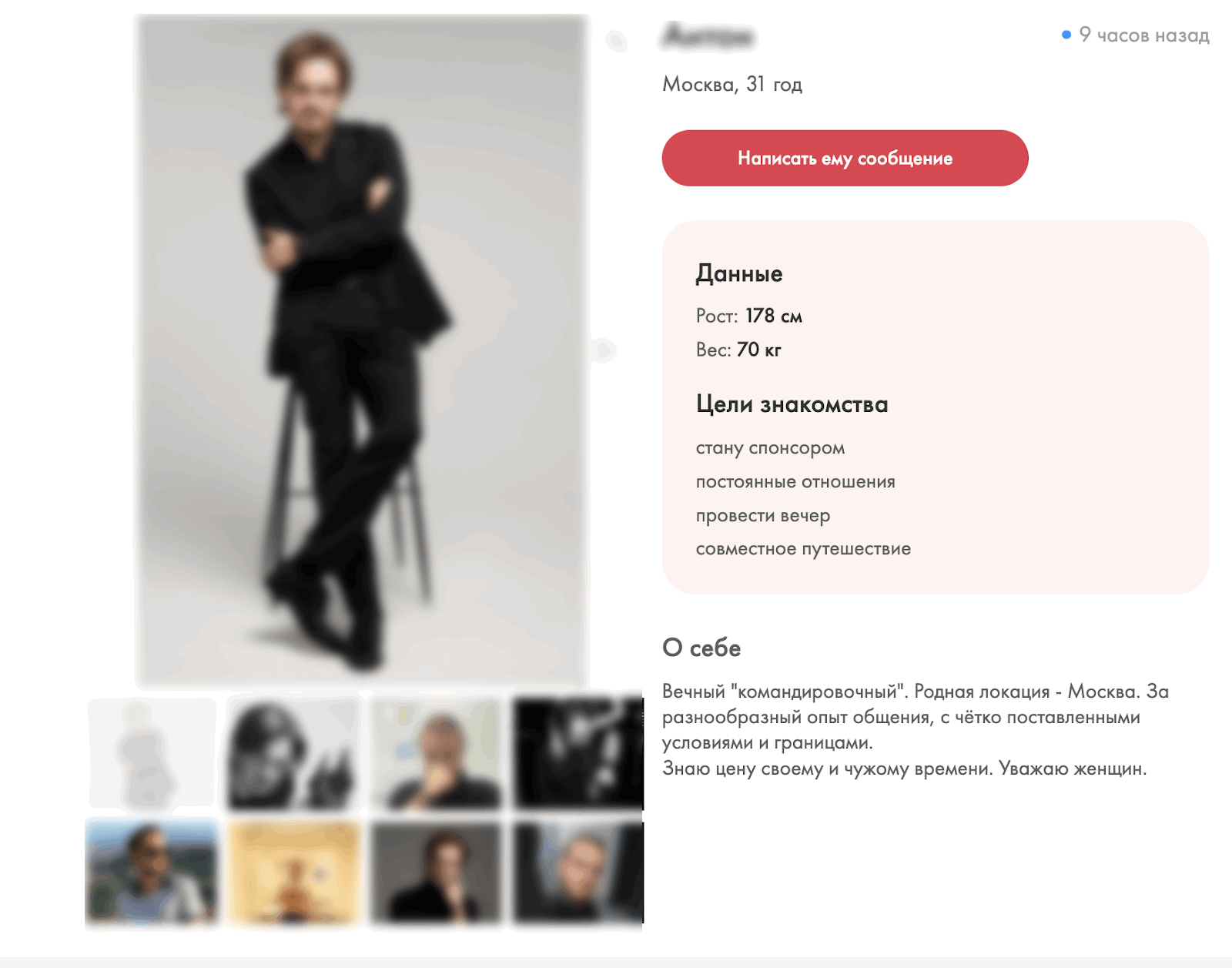Click the "совместное путешествие" goal

pyautogui.click(x=803, y=549)
